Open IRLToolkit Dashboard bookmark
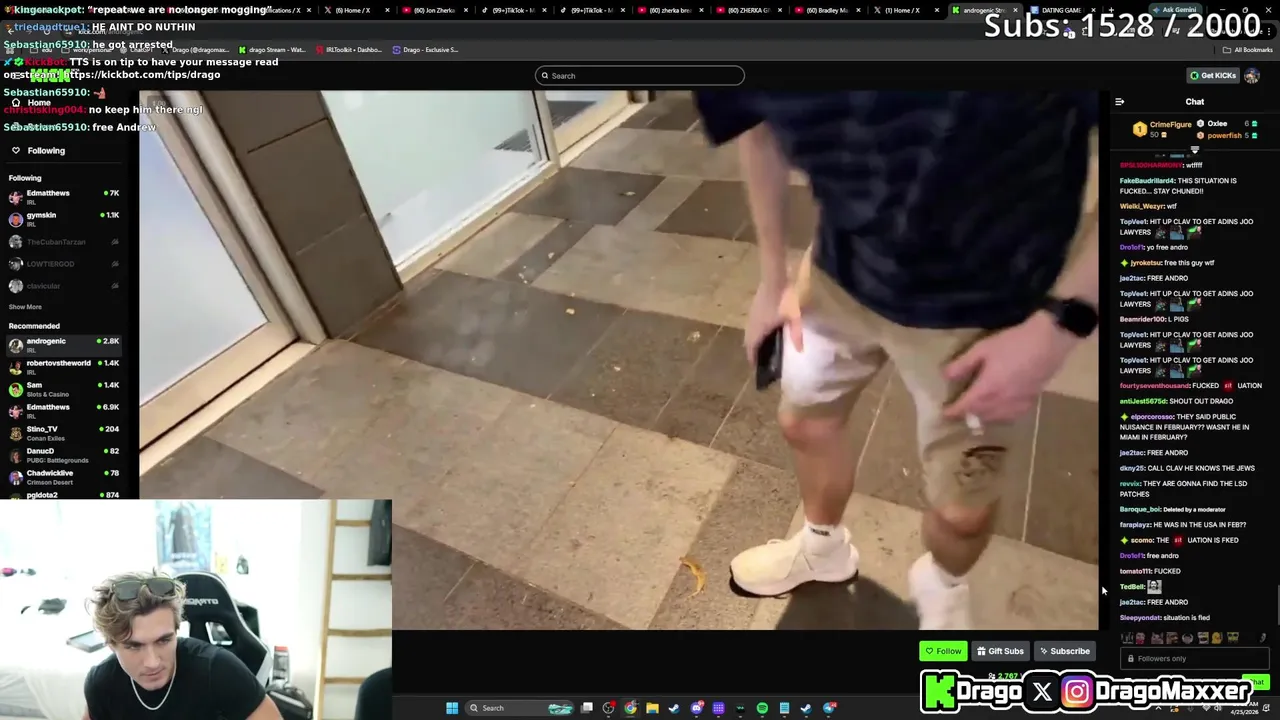Screen dimensions: 1280x720 [349, 49]
